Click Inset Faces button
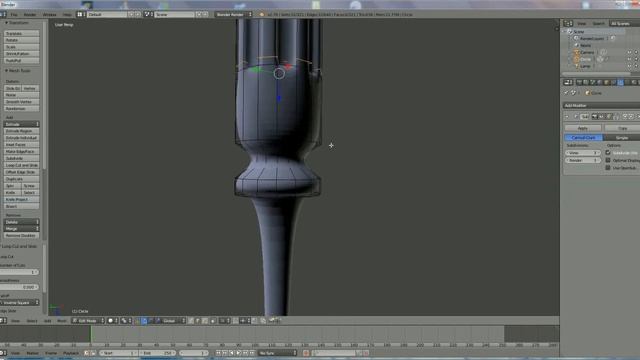 (21, 144)
